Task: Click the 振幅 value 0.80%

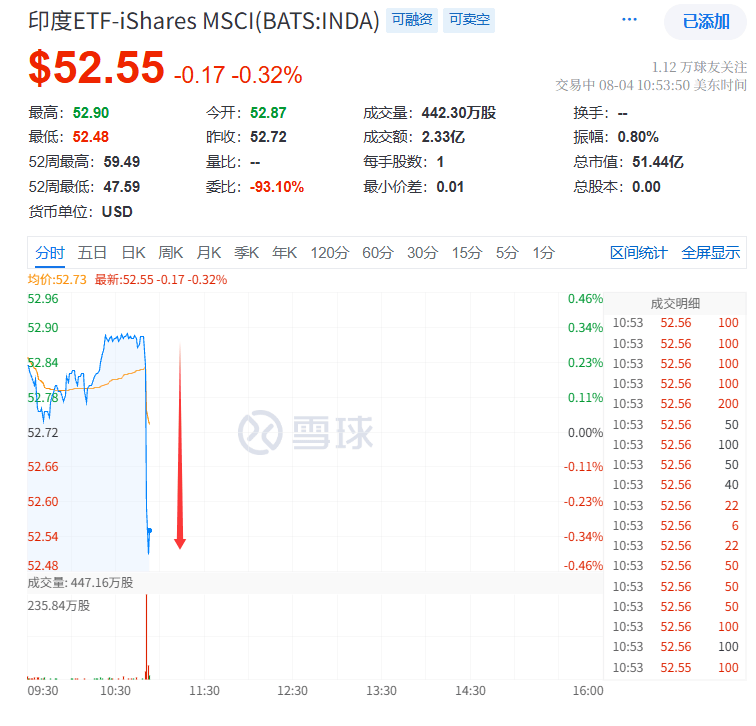Action: pos(638,137)
